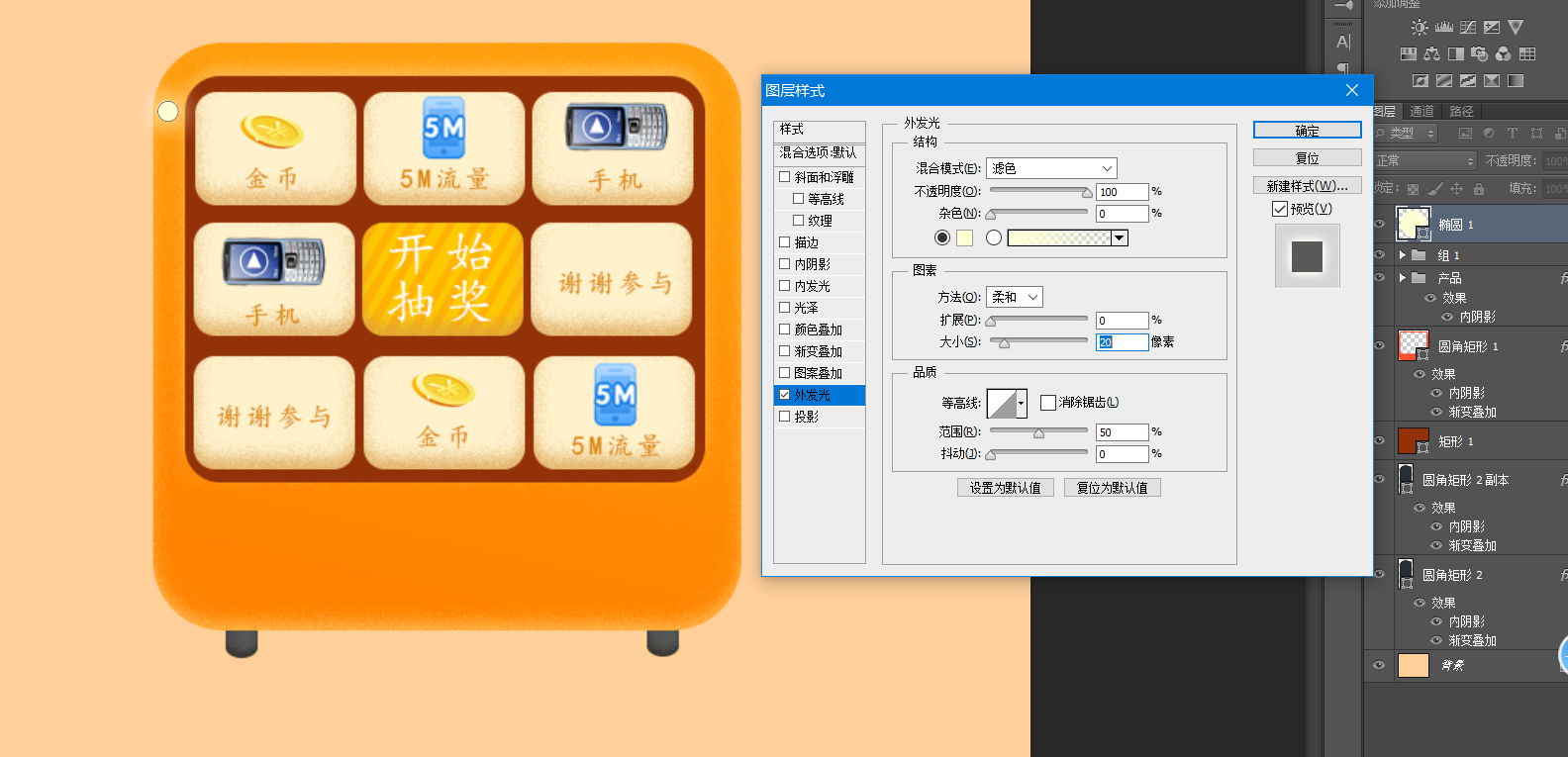The height and width of the screenshot is (757, 1568).
Task: Hide the 矩形 1 layer via eye icon
Action: coord(1379,440)
